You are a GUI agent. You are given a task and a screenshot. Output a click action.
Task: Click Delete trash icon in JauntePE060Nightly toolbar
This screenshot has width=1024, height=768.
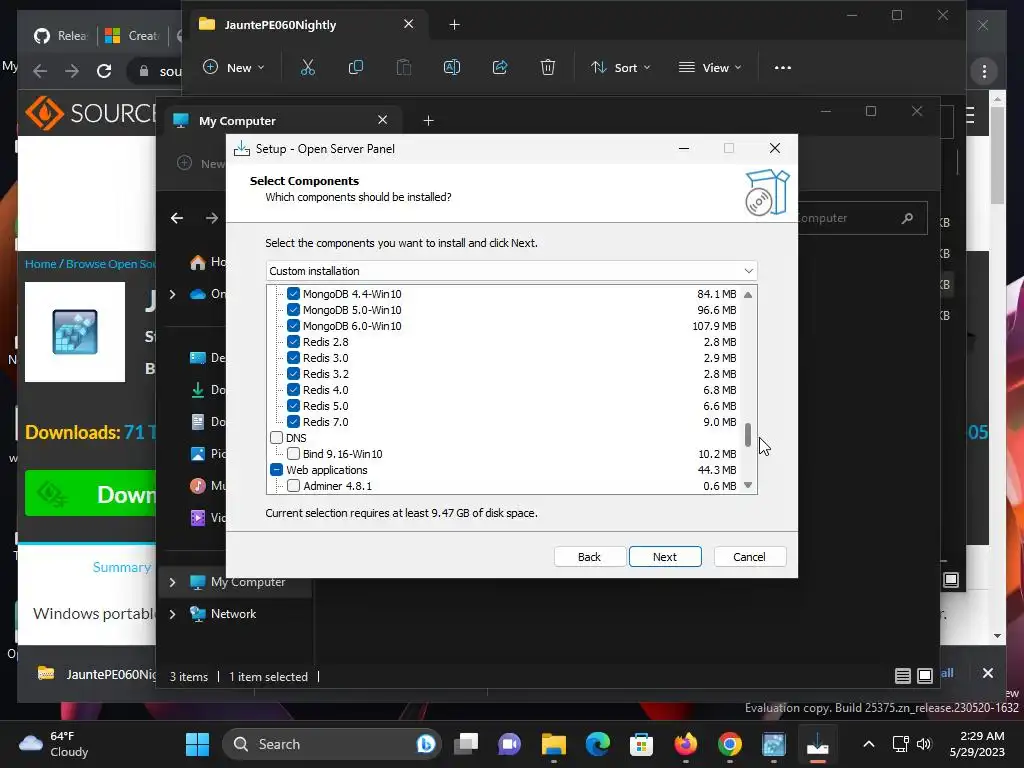pos(548,67)
